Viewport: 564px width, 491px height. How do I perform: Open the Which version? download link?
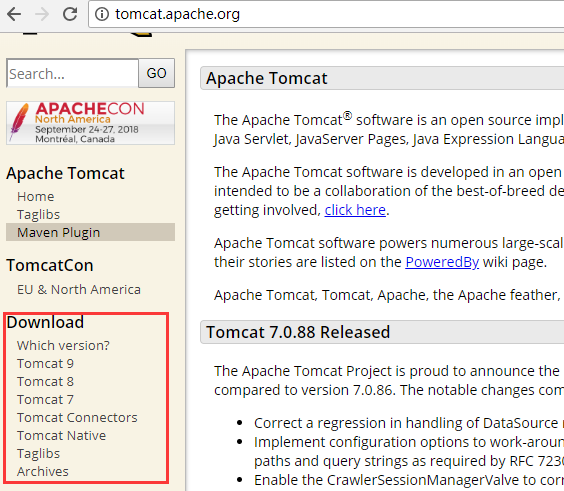(x=63, y=345)
